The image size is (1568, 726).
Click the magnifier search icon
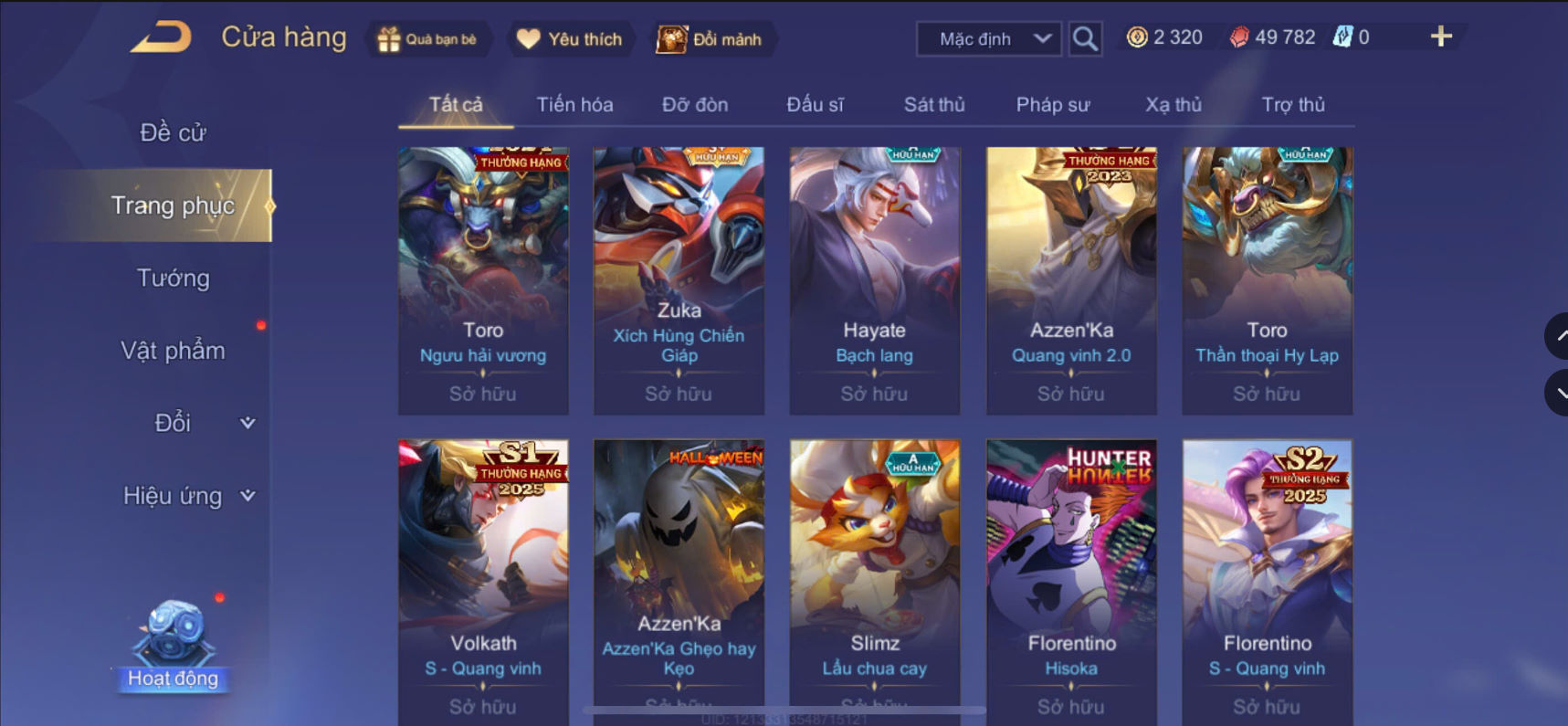1085,38
